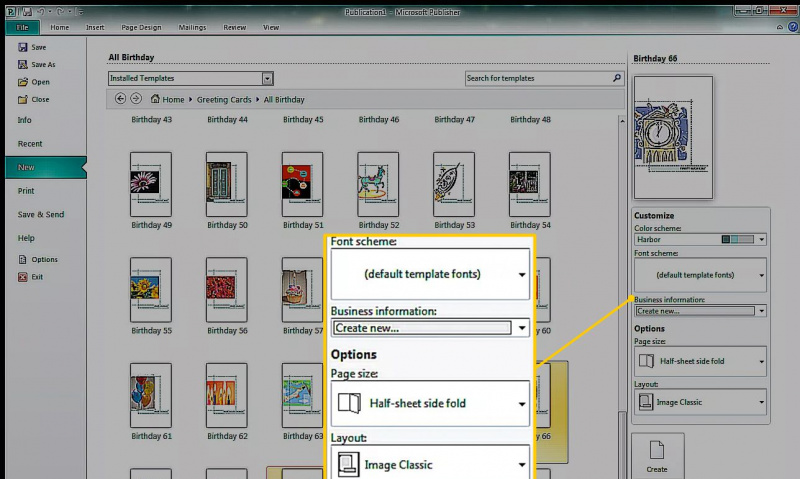Open the Options item in the sidebar
The width and height of the screenshot is (800, 479).
coord(38,259)
